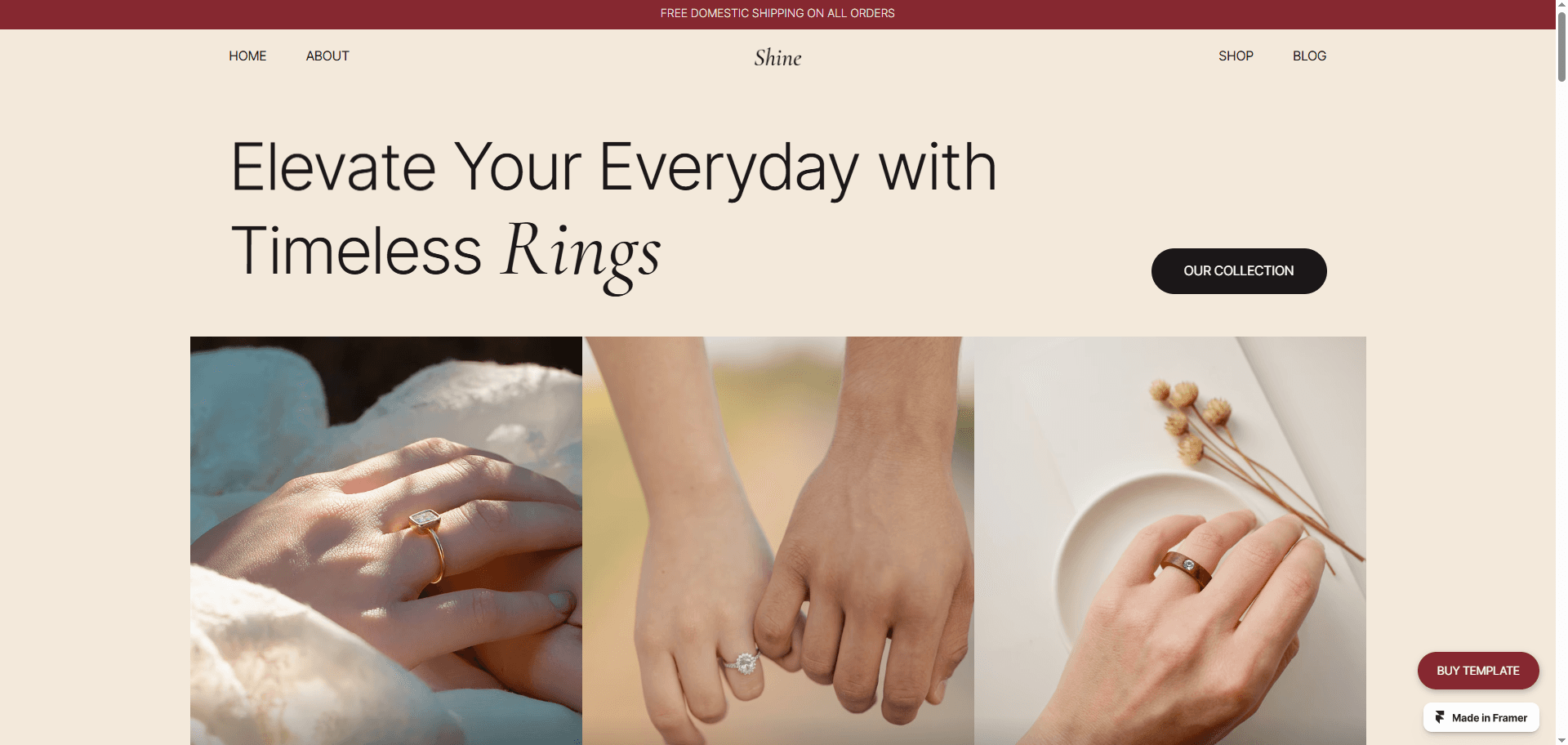Click the italic Rings word in headline

click(x=581, y=253)
